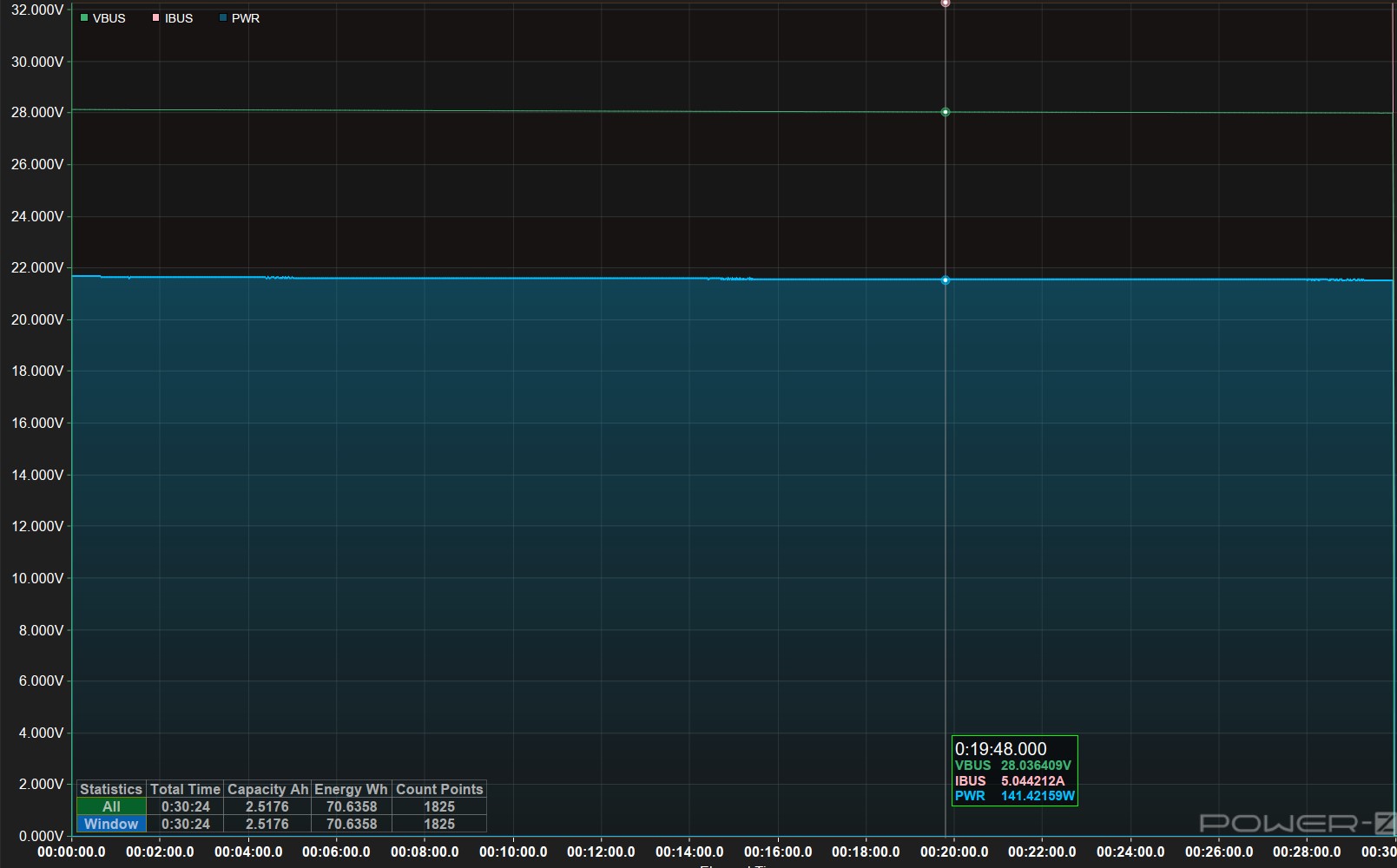Click the 4.000V label on the Y axis
This screenshot has width=1397, height=868.
[x=41, y=733]
